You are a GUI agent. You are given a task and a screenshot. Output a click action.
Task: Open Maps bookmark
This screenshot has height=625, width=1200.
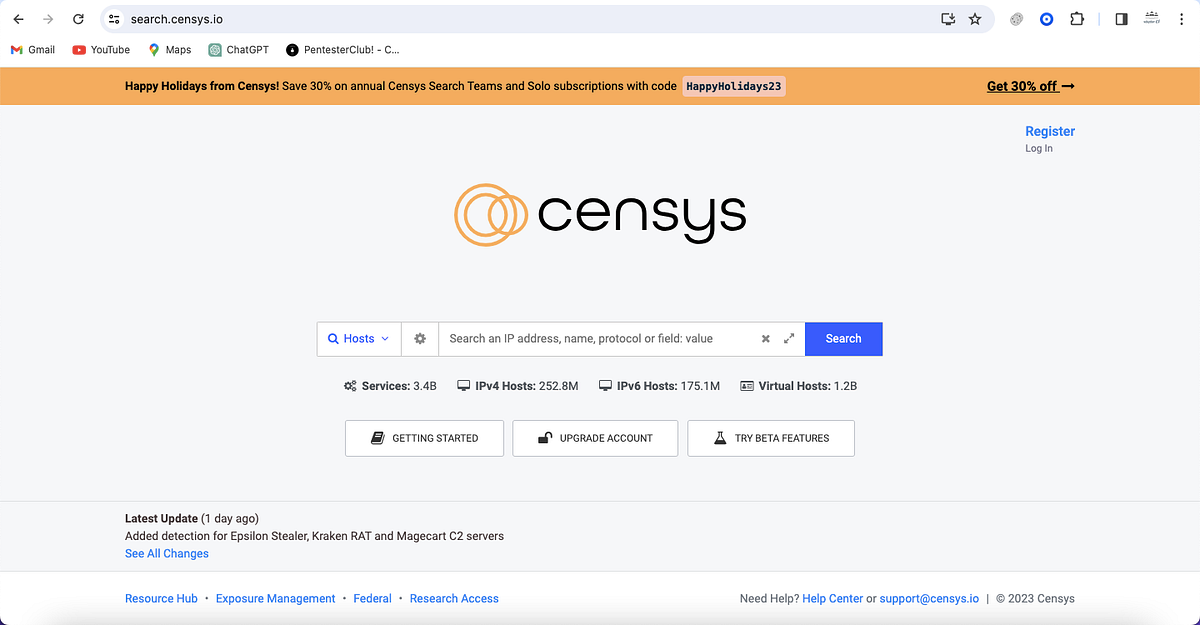(169, 50)
